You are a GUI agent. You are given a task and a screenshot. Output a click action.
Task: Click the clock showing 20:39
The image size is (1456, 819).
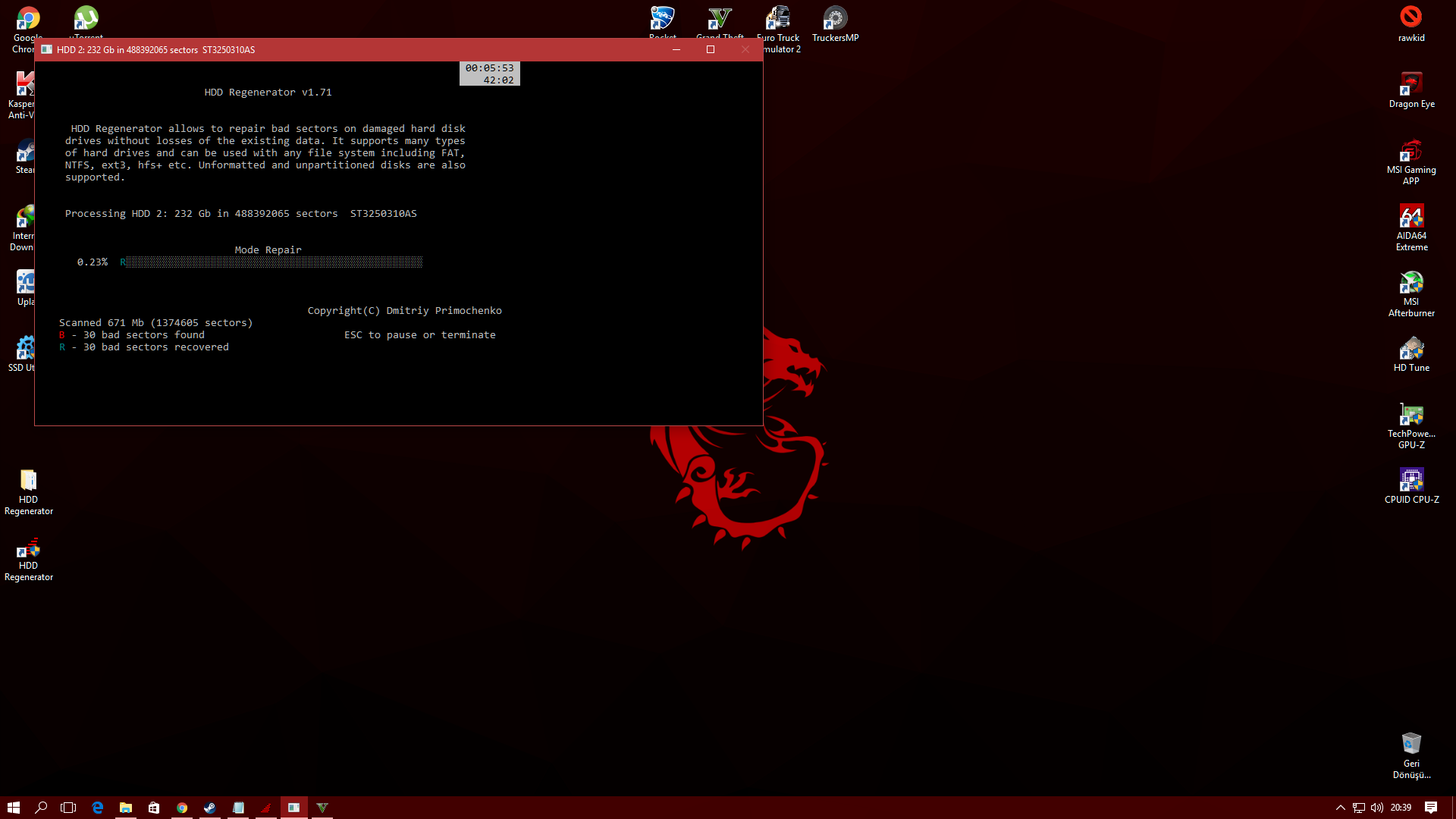point(1401,808)
